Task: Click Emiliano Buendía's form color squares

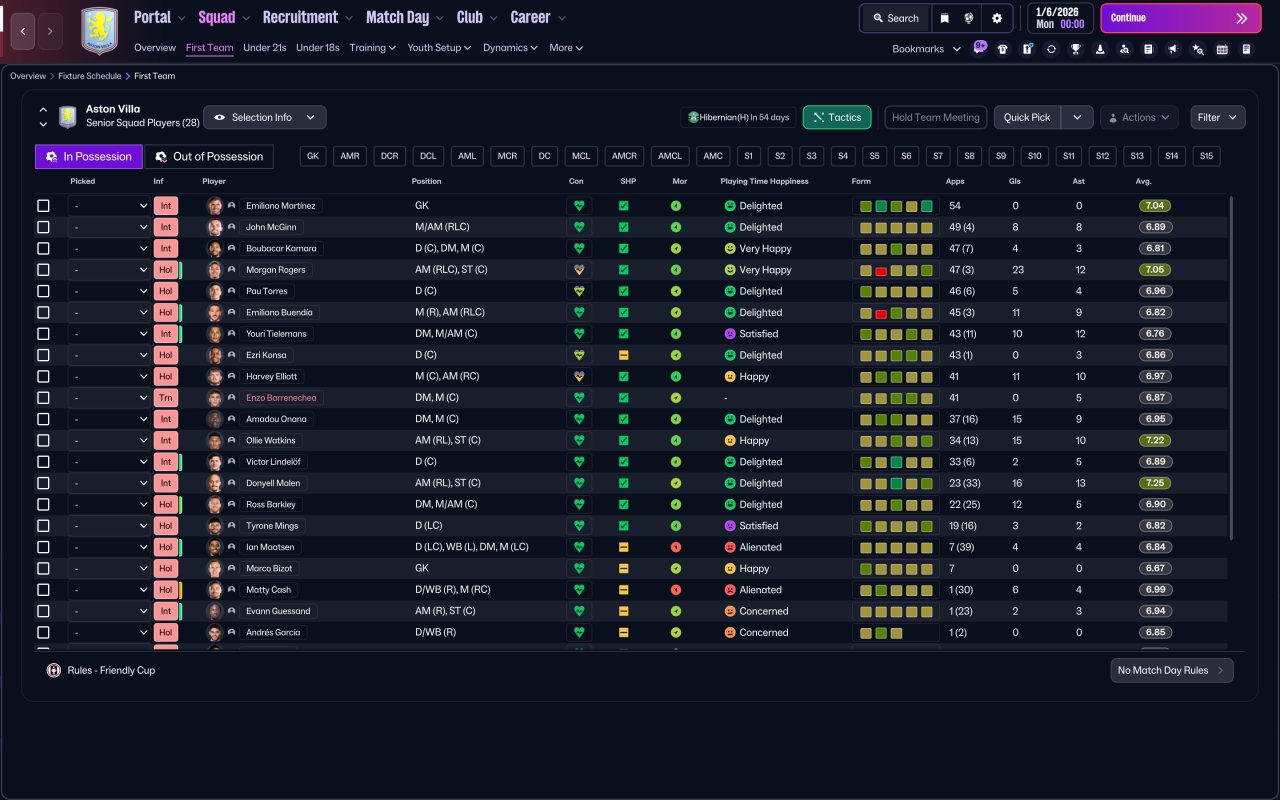Action: tap(895, 312)
